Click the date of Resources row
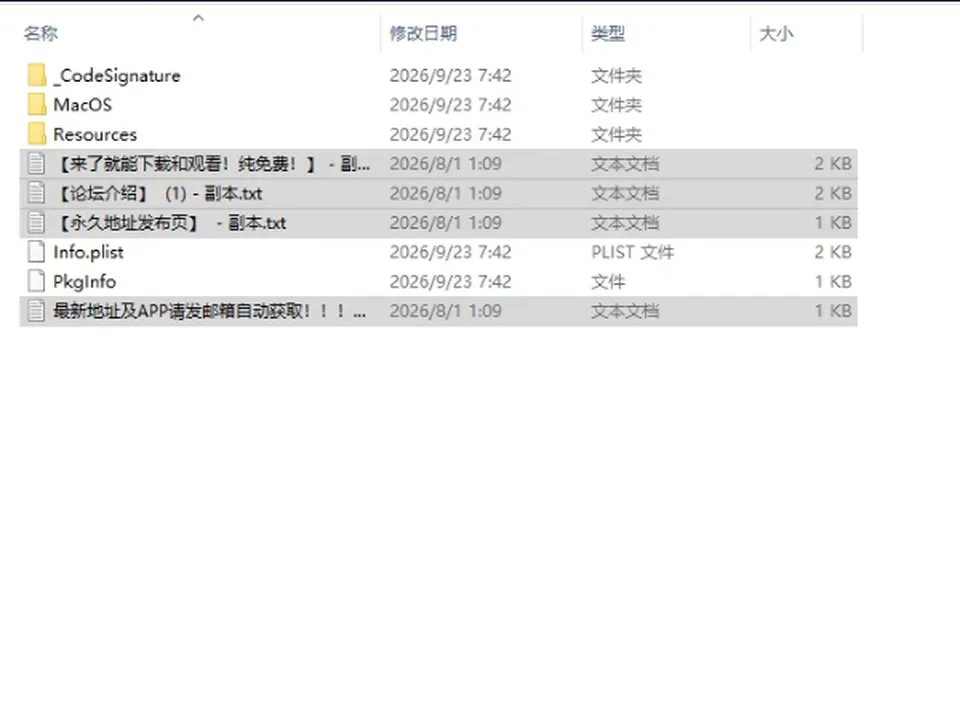This screenshot has width=960, height=725. [x=450, y=134]
